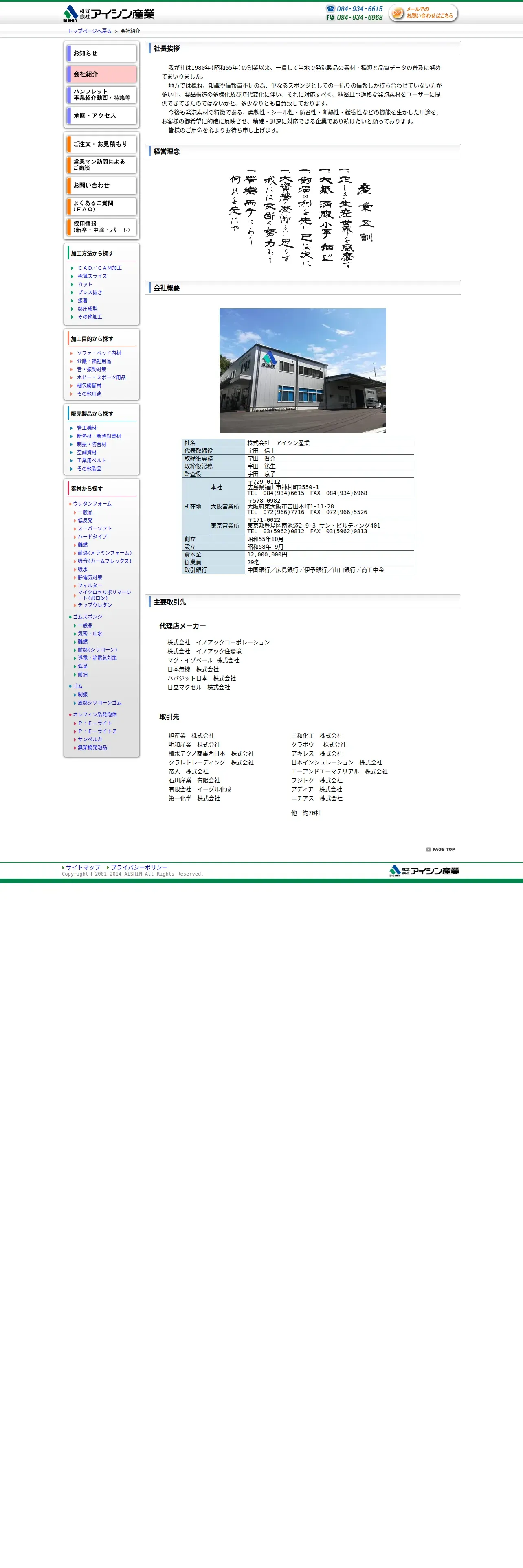
Task: Open the ハードタイプ link
Action: coord(92,537)
